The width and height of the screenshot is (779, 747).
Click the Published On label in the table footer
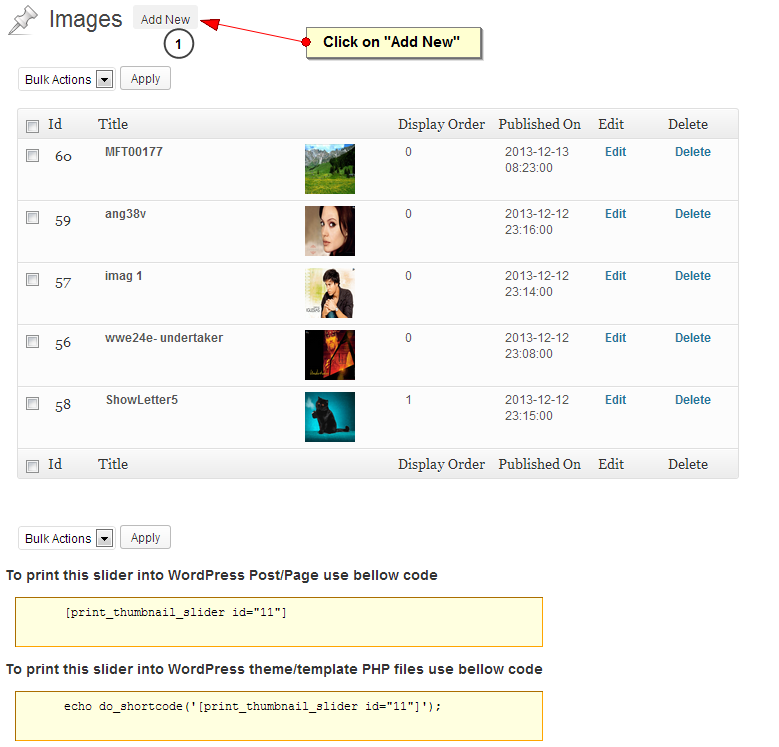coord(540,464)
